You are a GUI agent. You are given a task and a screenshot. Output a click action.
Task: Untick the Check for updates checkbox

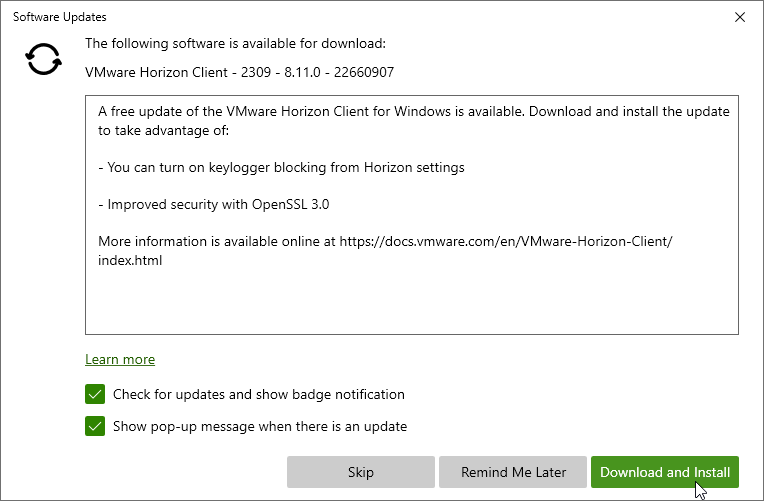click(95, 394)
